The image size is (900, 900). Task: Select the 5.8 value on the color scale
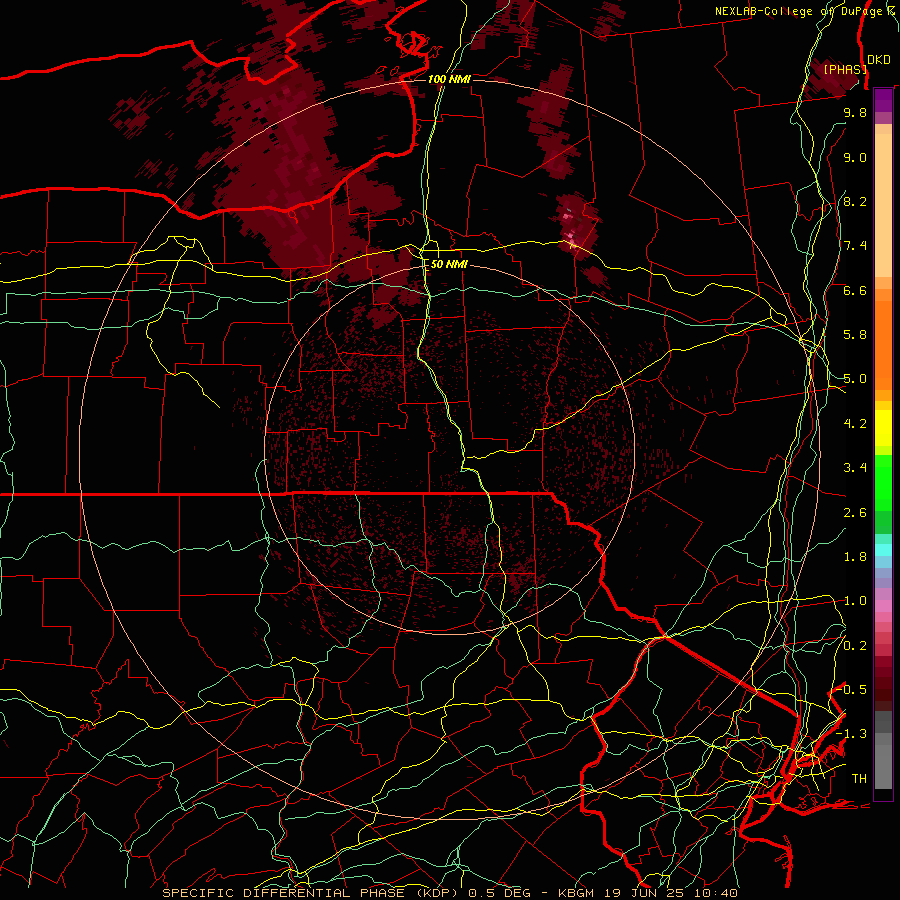click(x=855, y=335)
